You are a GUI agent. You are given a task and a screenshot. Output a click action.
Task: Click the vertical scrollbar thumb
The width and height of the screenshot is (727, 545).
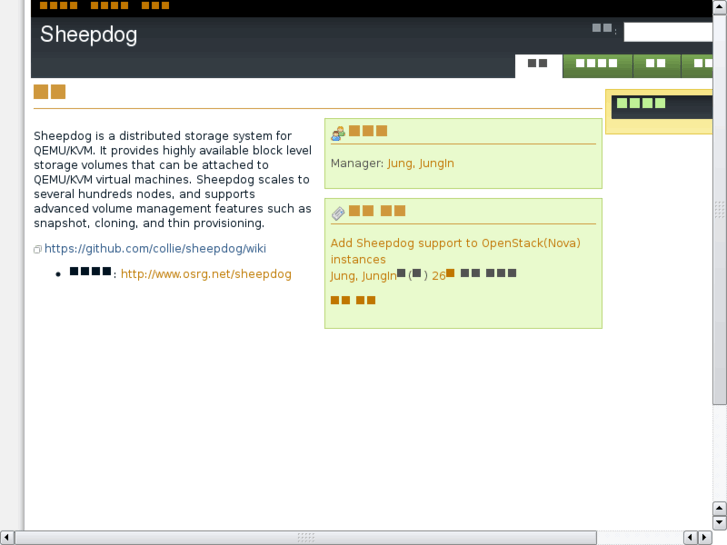point(719,210)
